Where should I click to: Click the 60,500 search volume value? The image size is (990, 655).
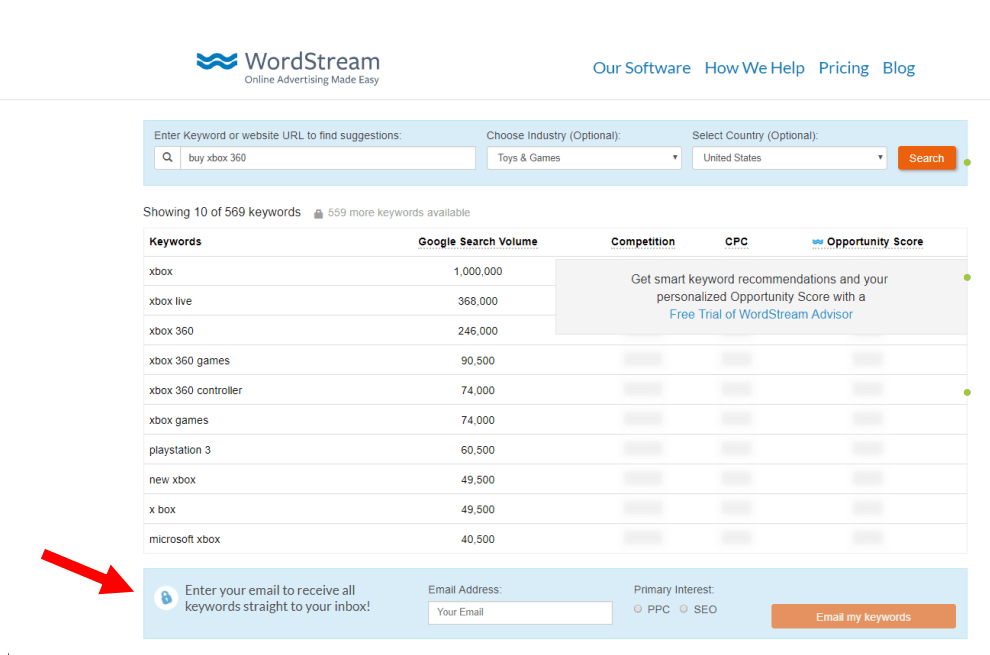coord(478,450)
